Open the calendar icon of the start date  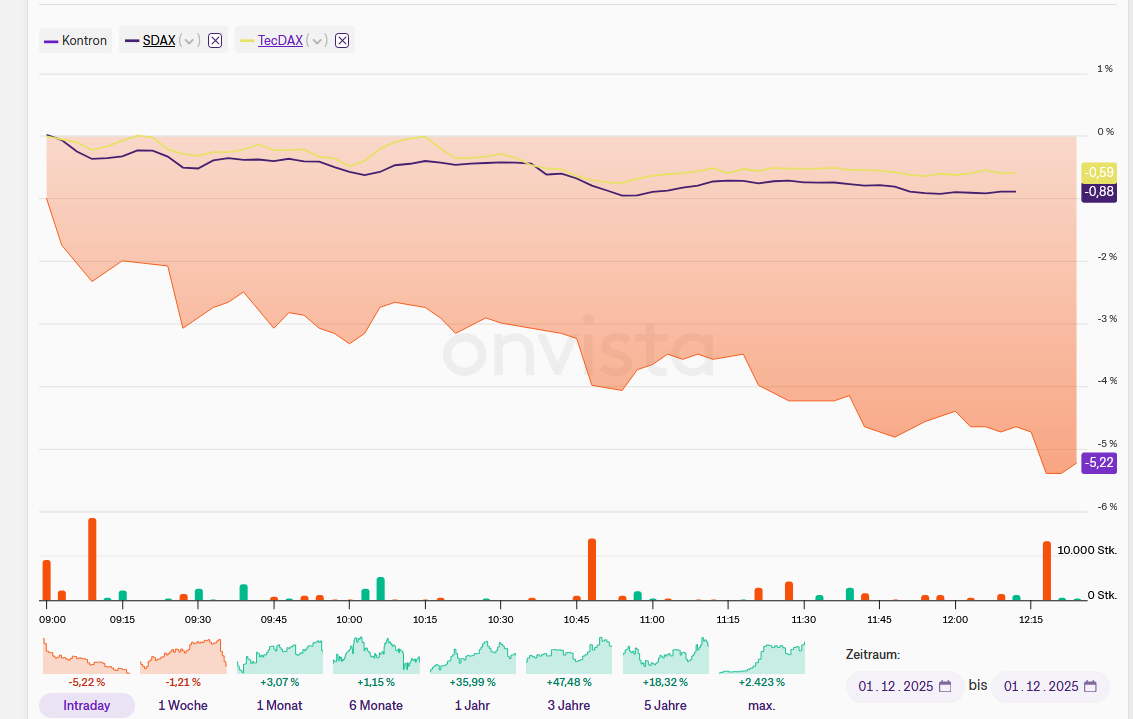[x=945, y=686]
